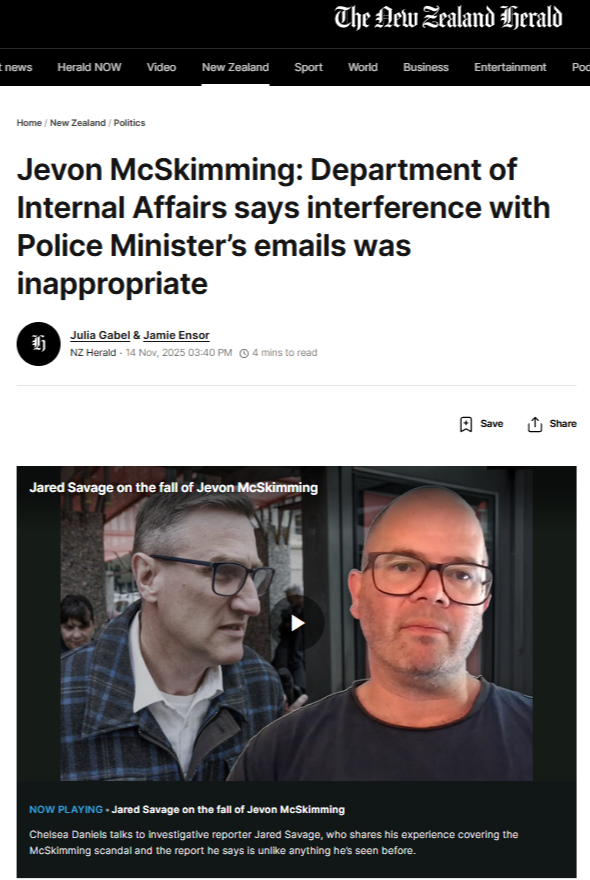Go to the Sport section
This screenshot has height=880, width=590.
pos(308,67)
